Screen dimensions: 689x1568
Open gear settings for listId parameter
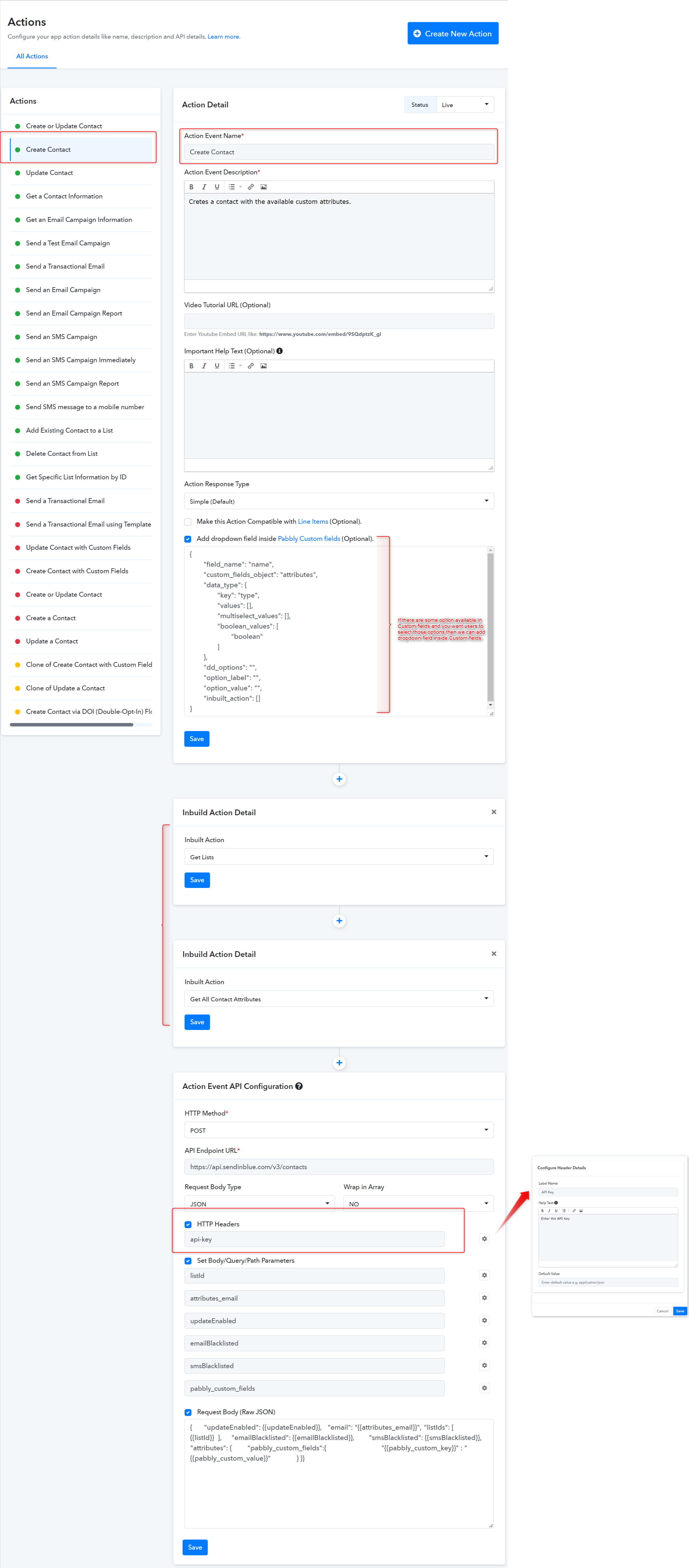(x=485, y=1275)
